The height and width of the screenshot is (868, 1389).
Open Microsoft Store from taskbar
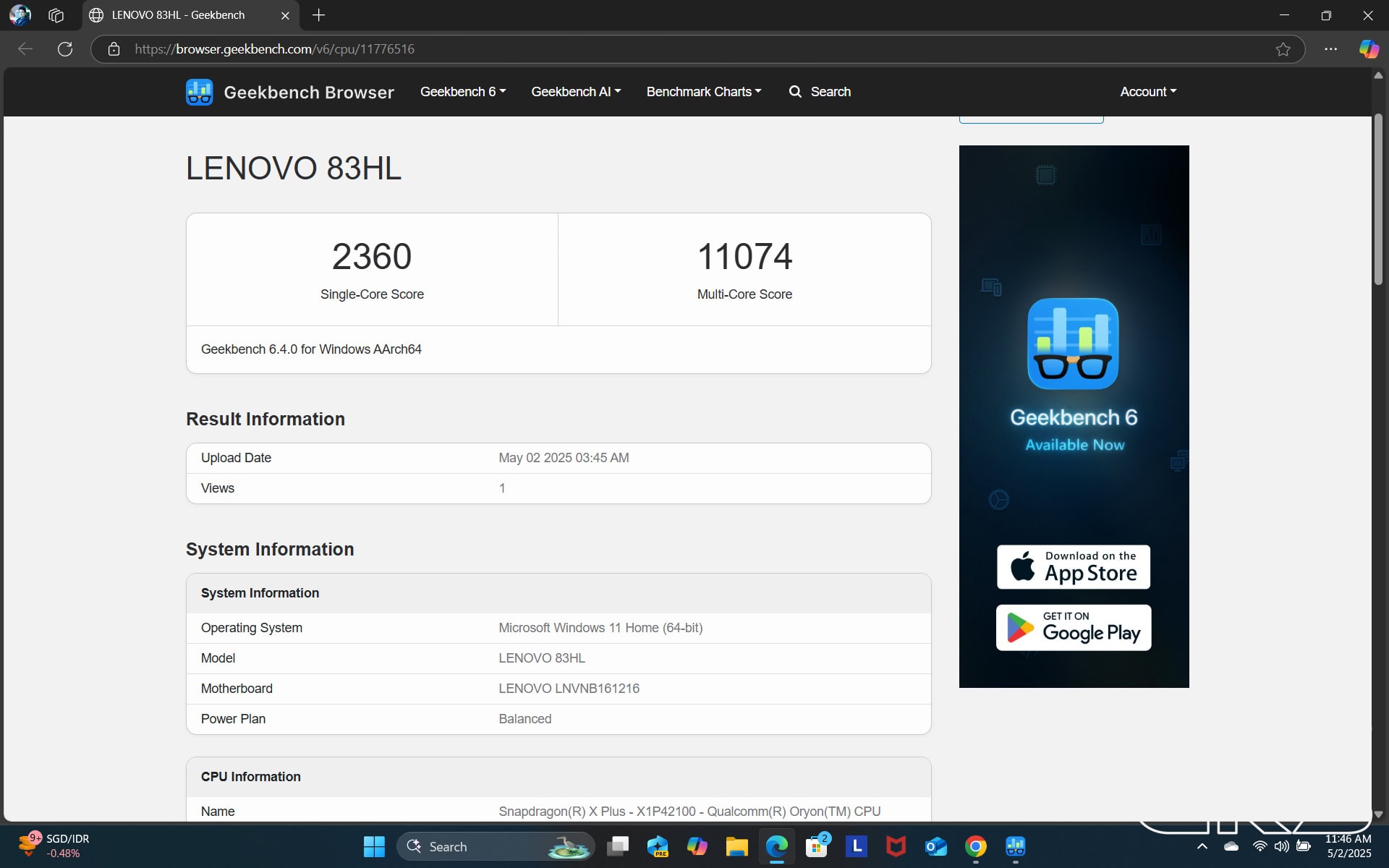click(817, 846)
